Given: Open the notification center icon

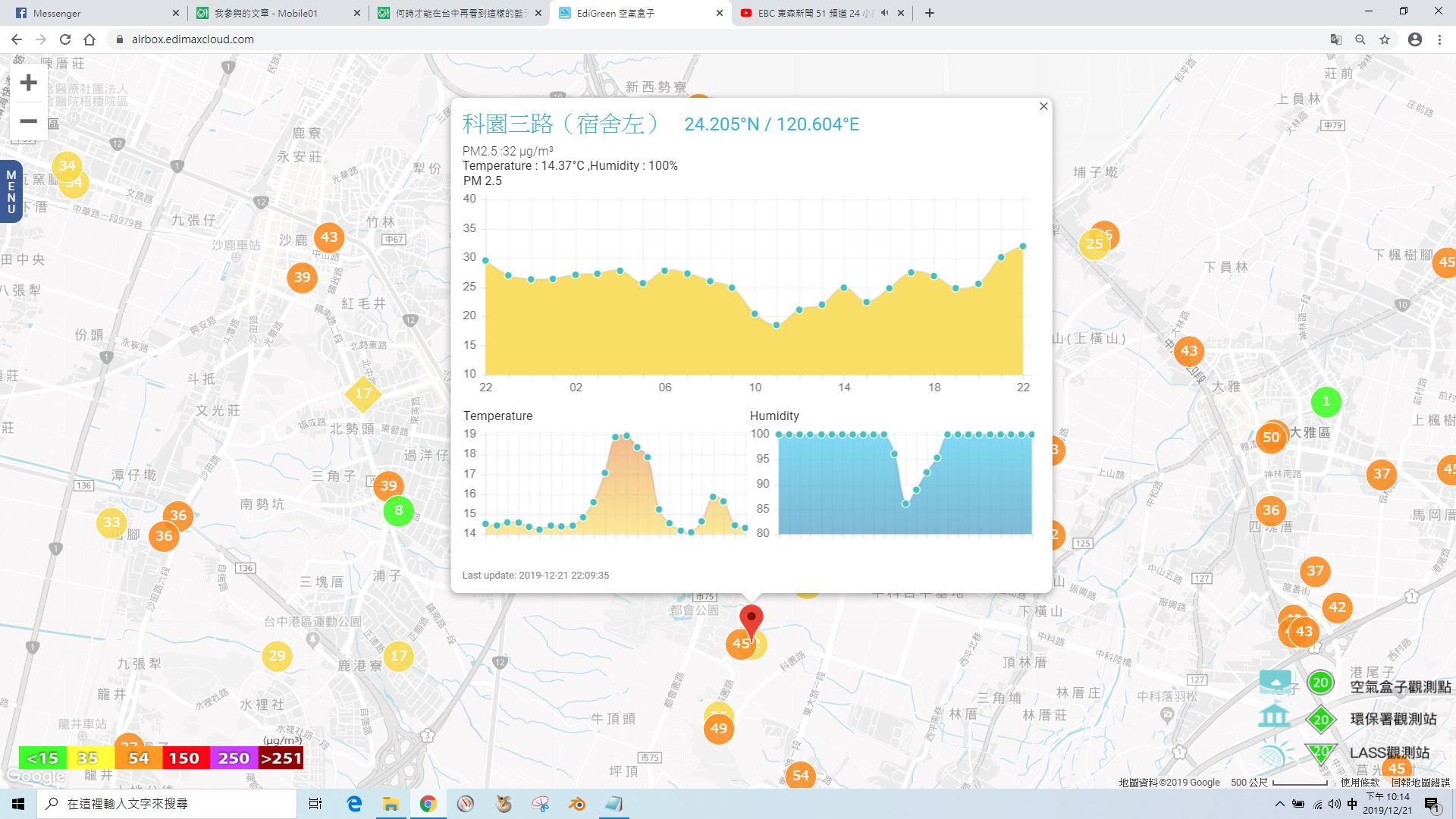Looking at the screenshot, I should [1432, 804].
